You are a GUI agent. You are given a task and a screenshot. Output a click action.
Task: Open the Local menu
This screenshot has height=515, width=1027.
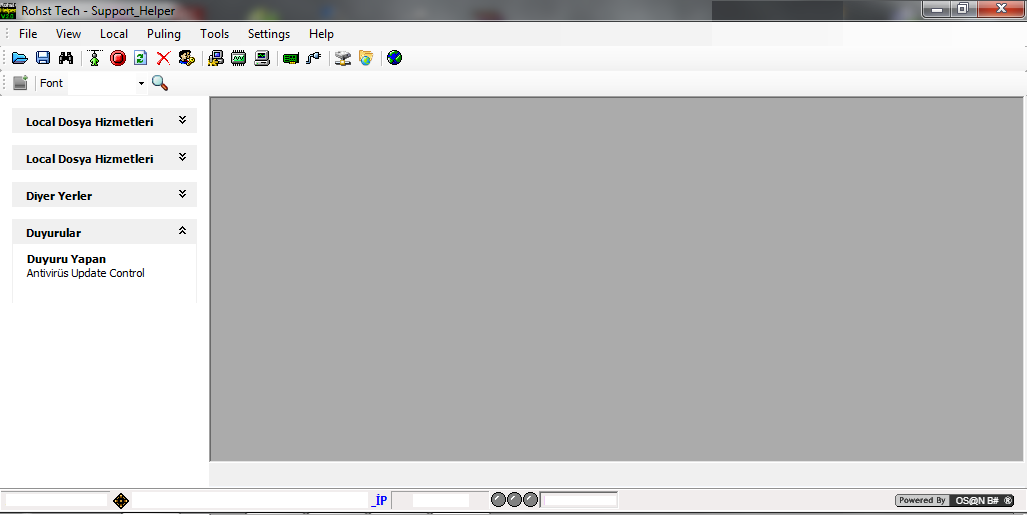(114, 34)
